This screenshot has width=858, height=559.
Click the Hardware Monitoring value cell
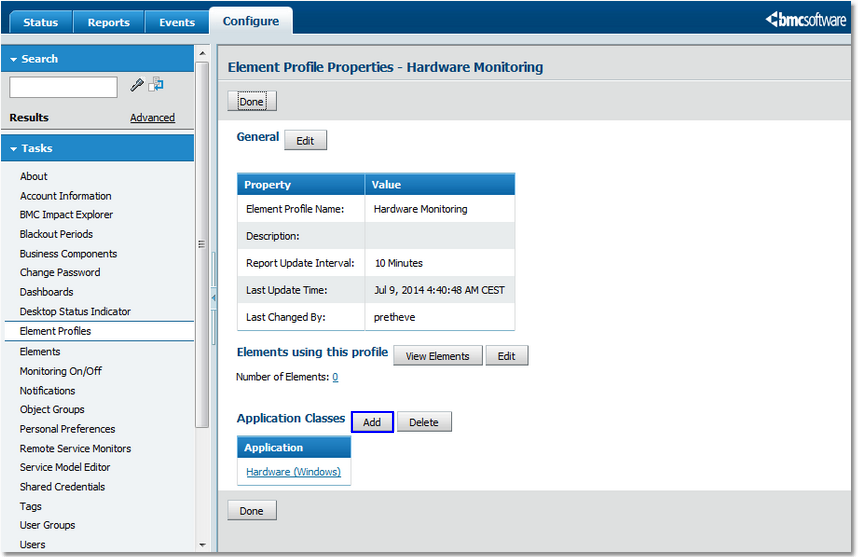click(x=440, y=209)
